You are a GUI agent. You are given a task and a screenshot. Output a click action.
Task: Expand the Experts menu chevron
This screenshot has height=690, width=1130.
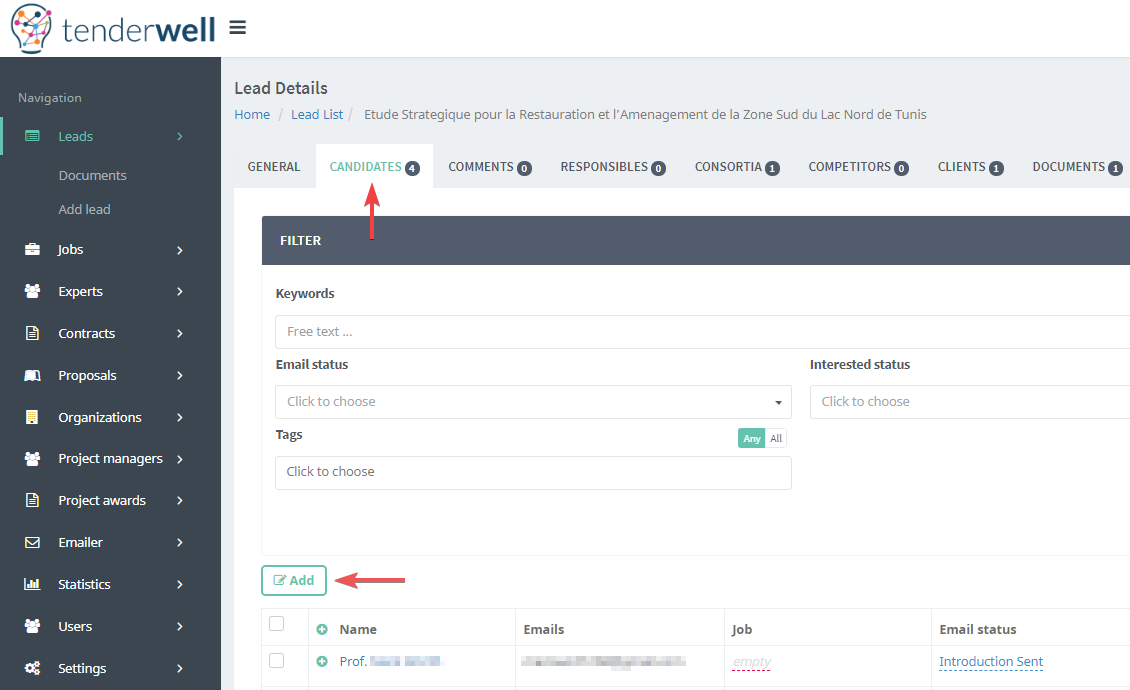coord(180,292)
